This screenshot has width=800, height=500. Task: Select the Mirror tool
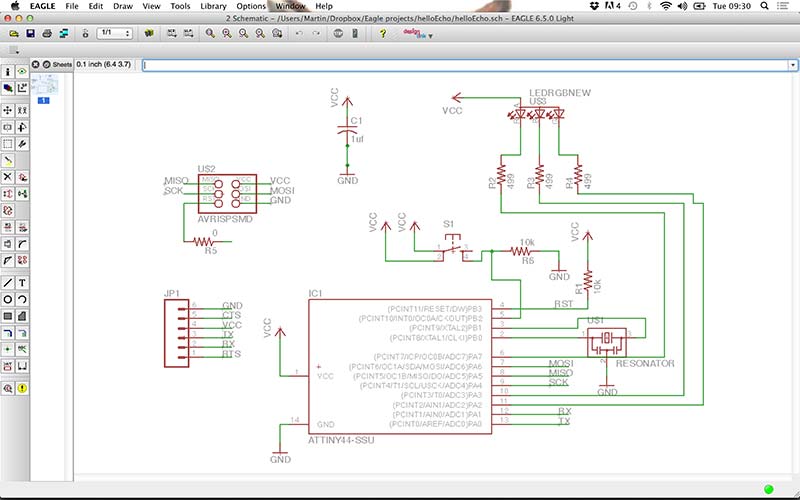point(8,127)
